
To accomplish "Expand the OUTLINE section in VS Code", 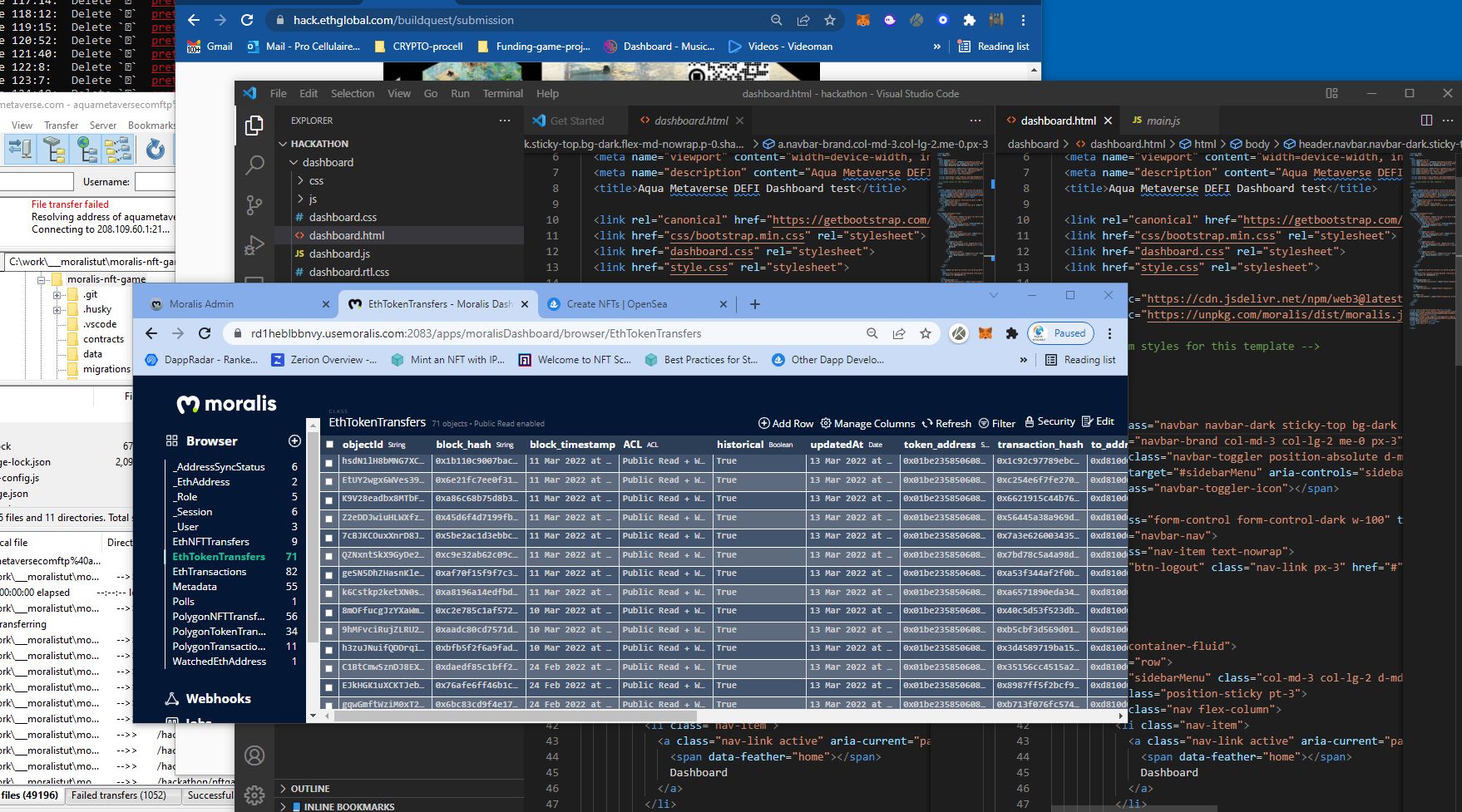I will [283, 789].
